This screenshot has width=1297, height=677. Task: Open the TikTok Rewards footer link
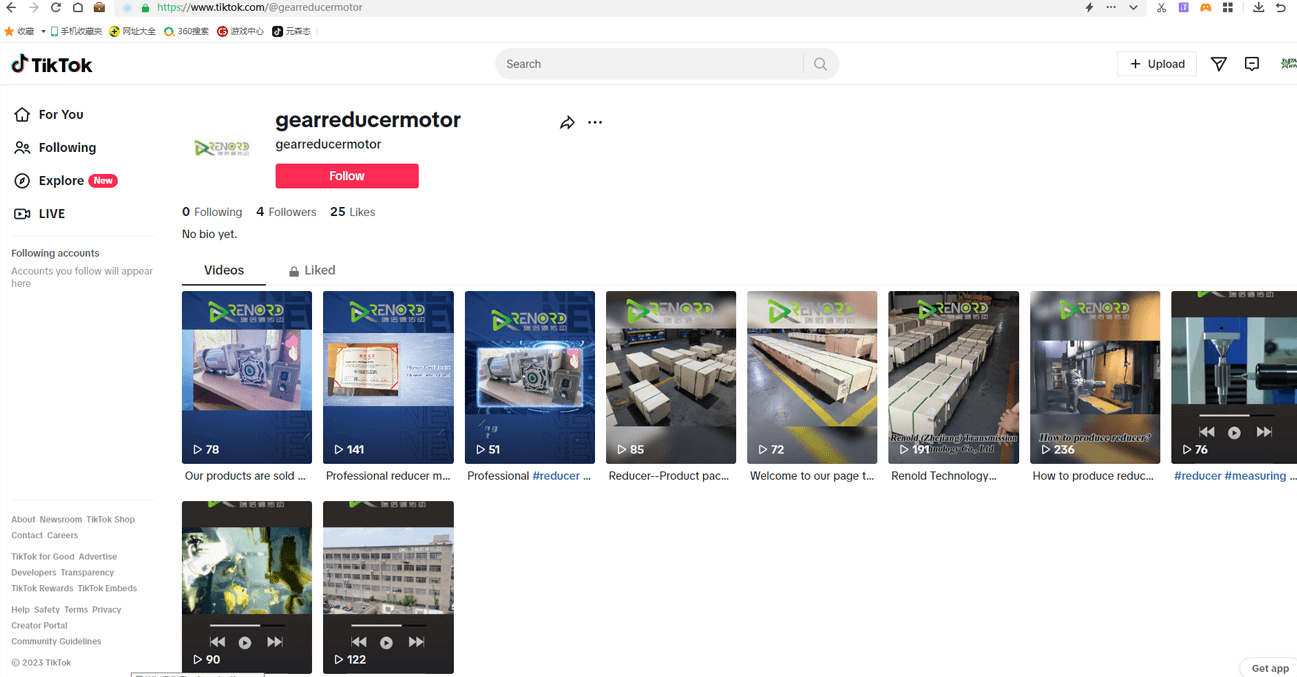[x=42, y=589]
